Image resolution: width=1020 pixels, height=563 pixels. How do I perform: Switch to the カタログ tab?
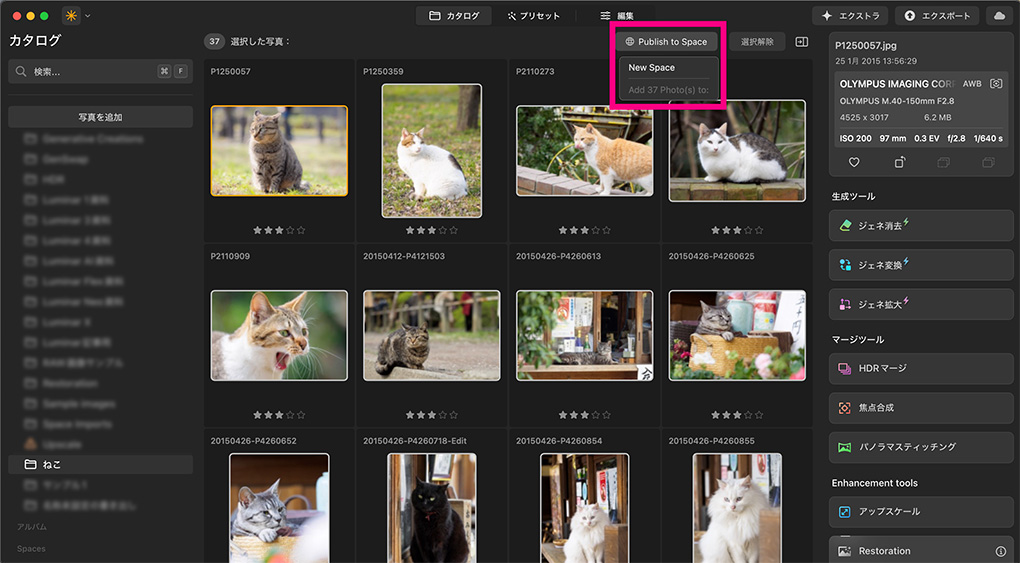[x=454, y=16]
